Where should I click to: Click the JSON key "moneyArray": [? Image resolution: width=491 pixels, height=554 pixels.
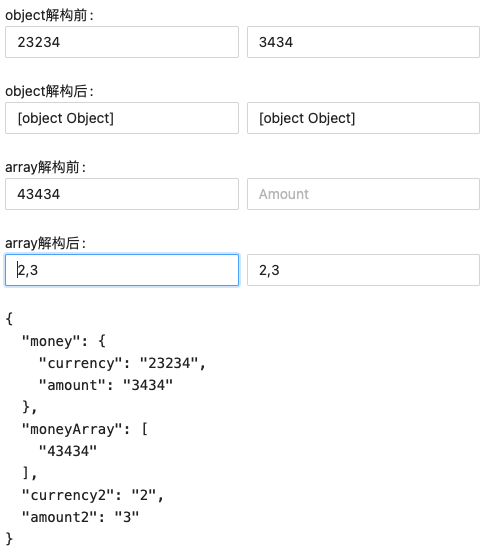[85, 429]
